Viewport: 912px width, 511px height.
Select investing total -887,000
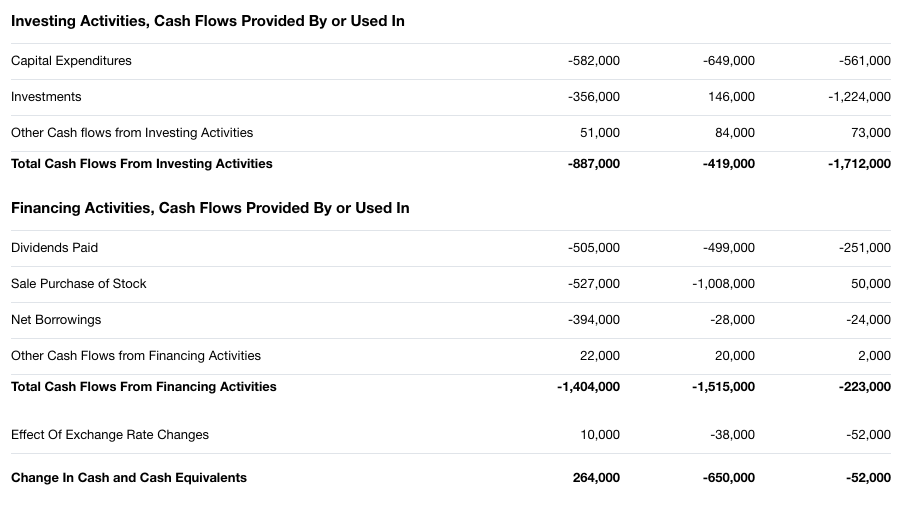click(x=594, y=163)
